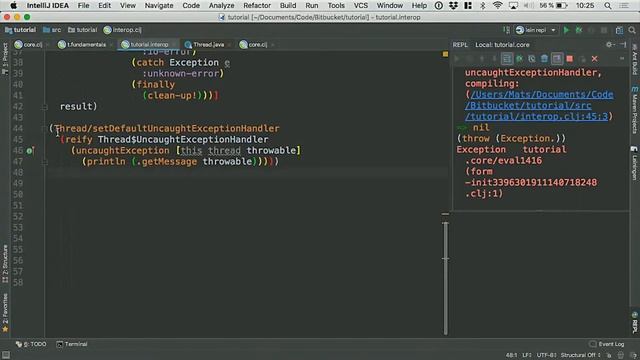This screenshot has height=360, width=640.
Task: Click the yellow warning indicator above the editor scrollbar
Action: [445, 54]
